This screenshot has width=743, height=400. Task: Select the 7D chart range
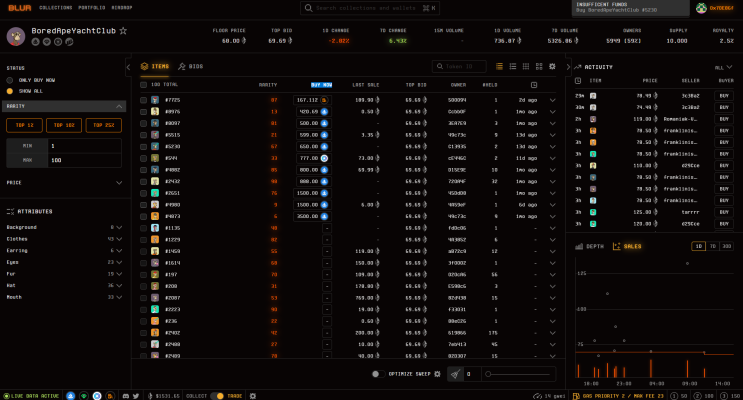[x=713, y=246]
